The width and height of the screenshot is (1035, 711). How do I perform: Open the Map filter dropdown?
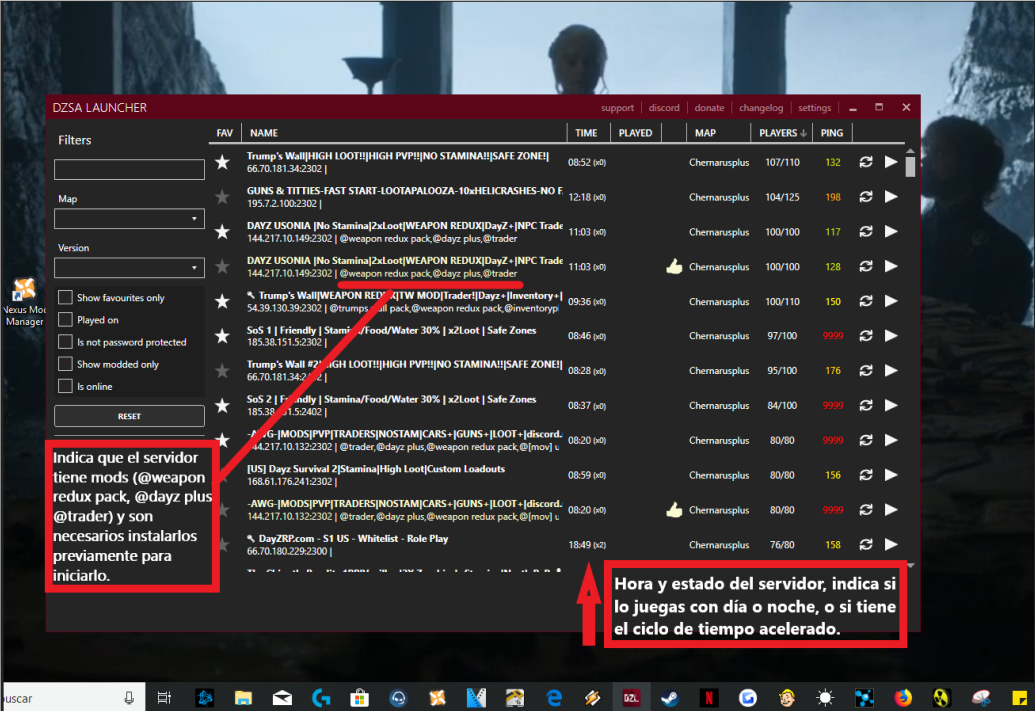pos(129,219)
